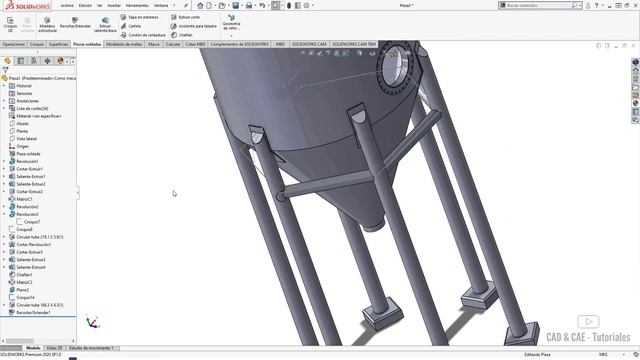
Task: Expand the Lista de cortes node
Action: 4,108
